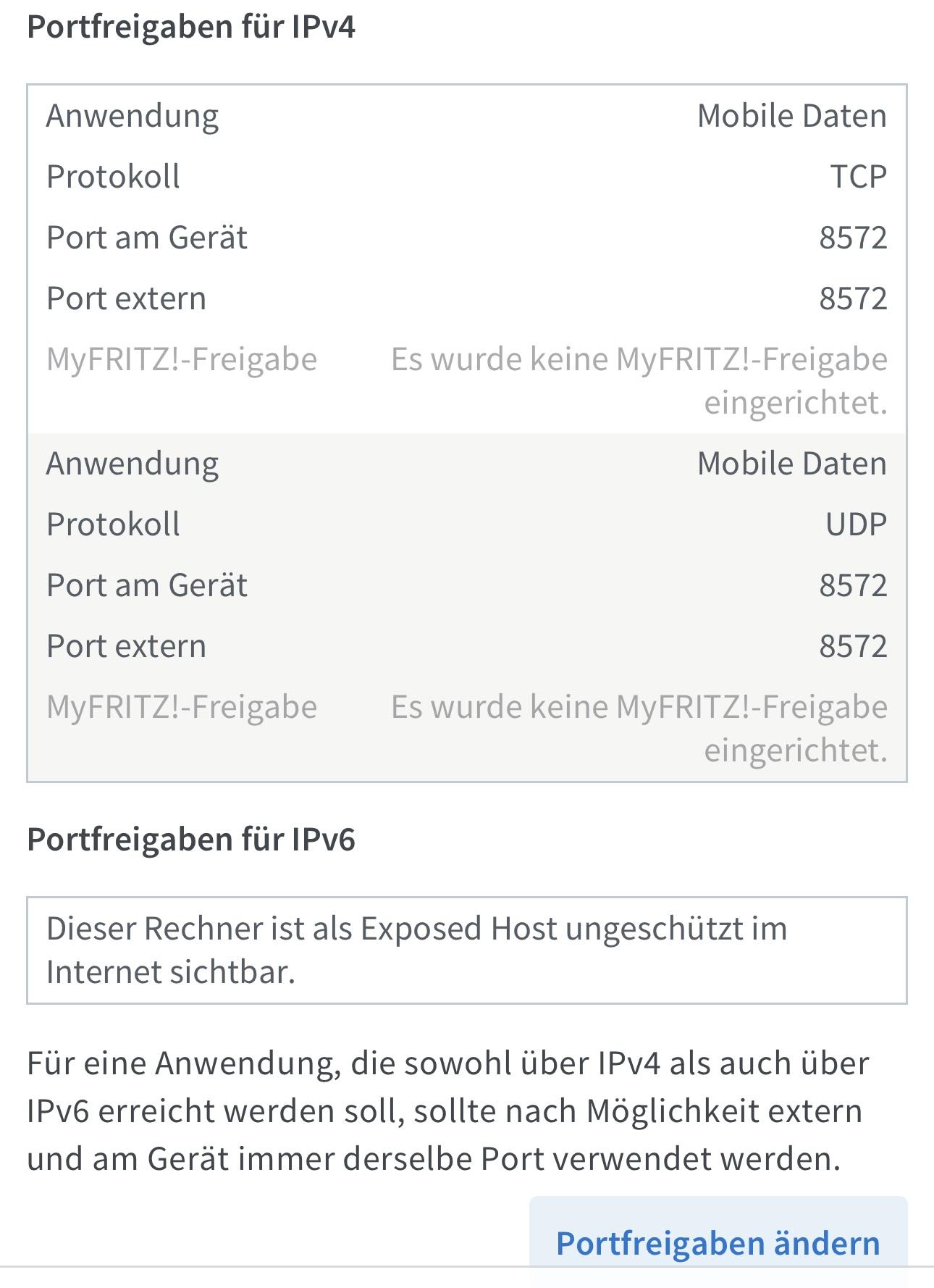Click the Portfreigaben für IPv6 heading

click(x=191, y=840)
